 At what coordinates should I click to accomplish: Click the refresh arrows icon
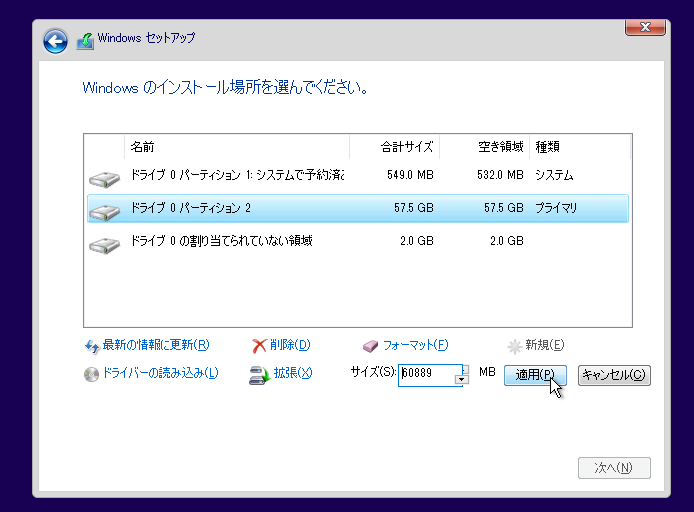coord(92,346)
